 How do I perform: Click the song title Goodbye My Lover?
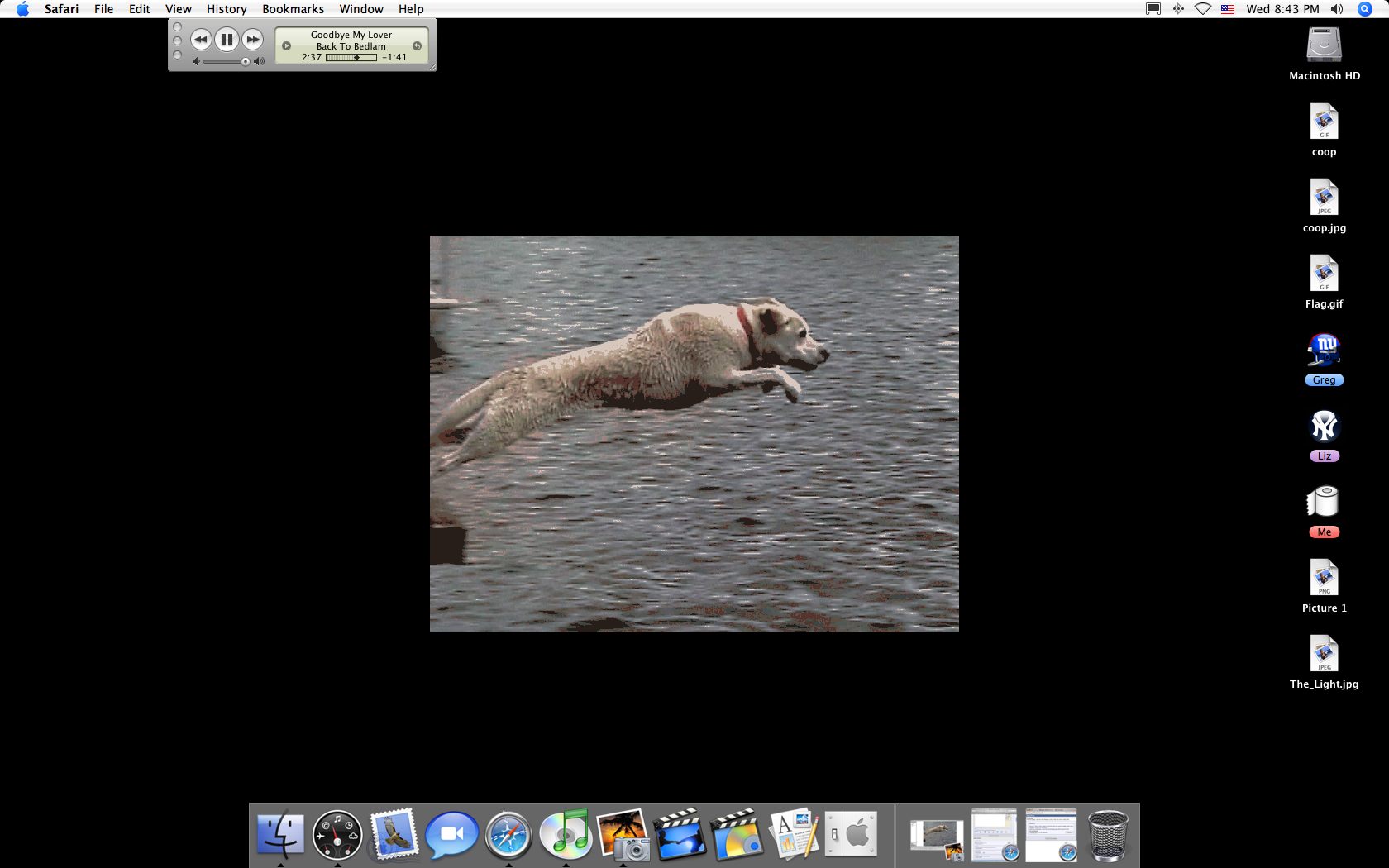coord(351,35)
